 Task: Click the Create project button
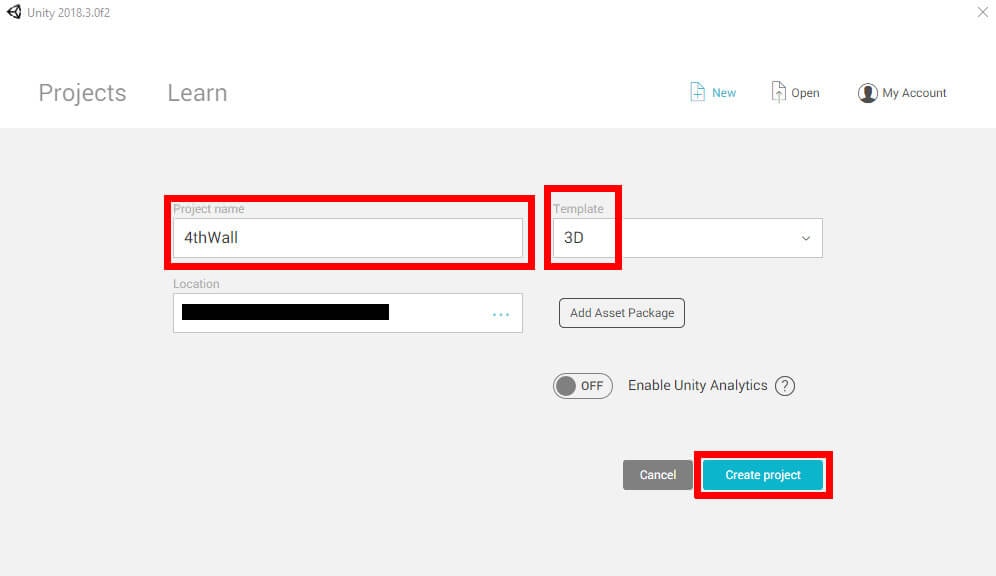tap(763, 475)
